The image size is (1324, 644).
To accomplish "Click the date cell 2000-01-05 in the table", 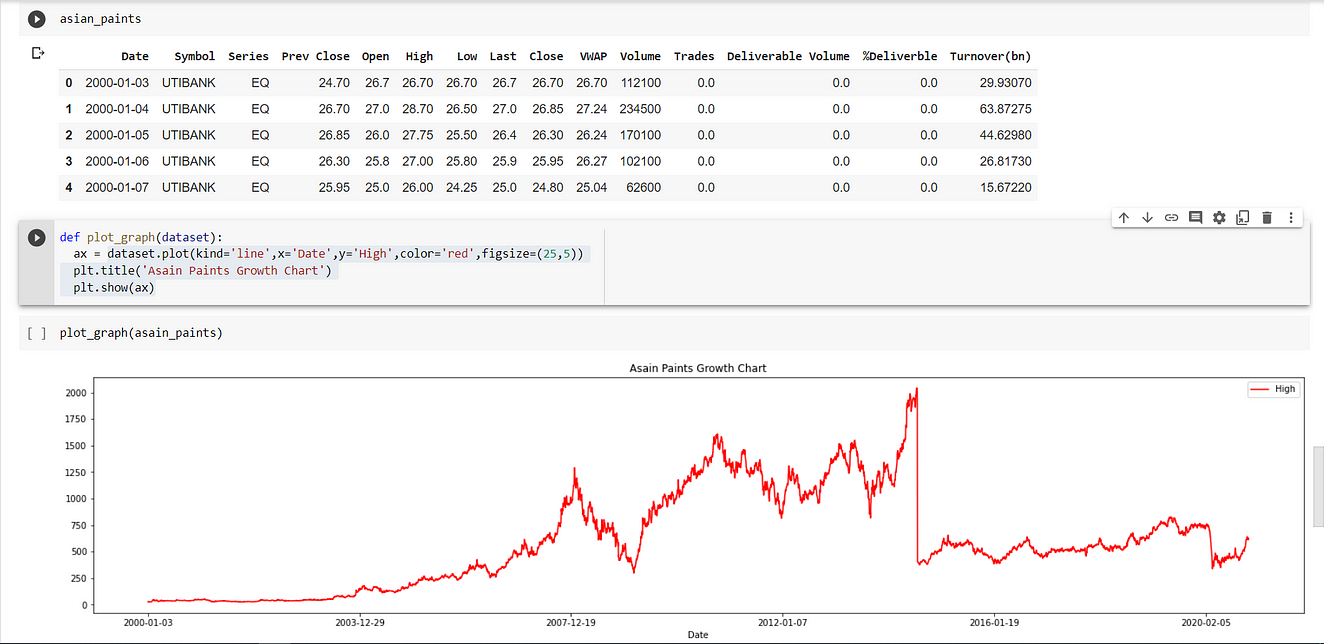I will click(x=117, y=135).
